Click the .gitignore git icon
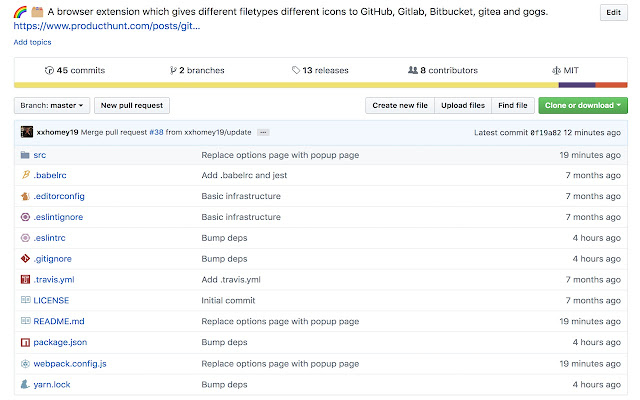Image resolution: width=640 pixels, height=400 pixels. [x=25, y=258]
